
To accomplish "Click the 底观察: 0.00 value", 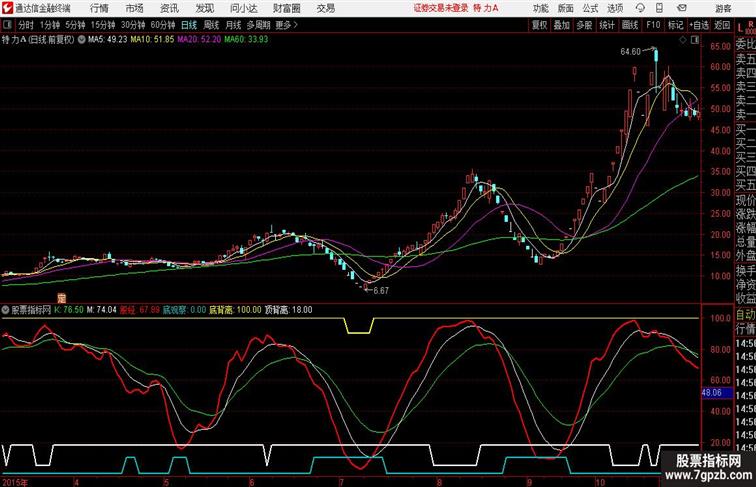I will click(184, 310).
